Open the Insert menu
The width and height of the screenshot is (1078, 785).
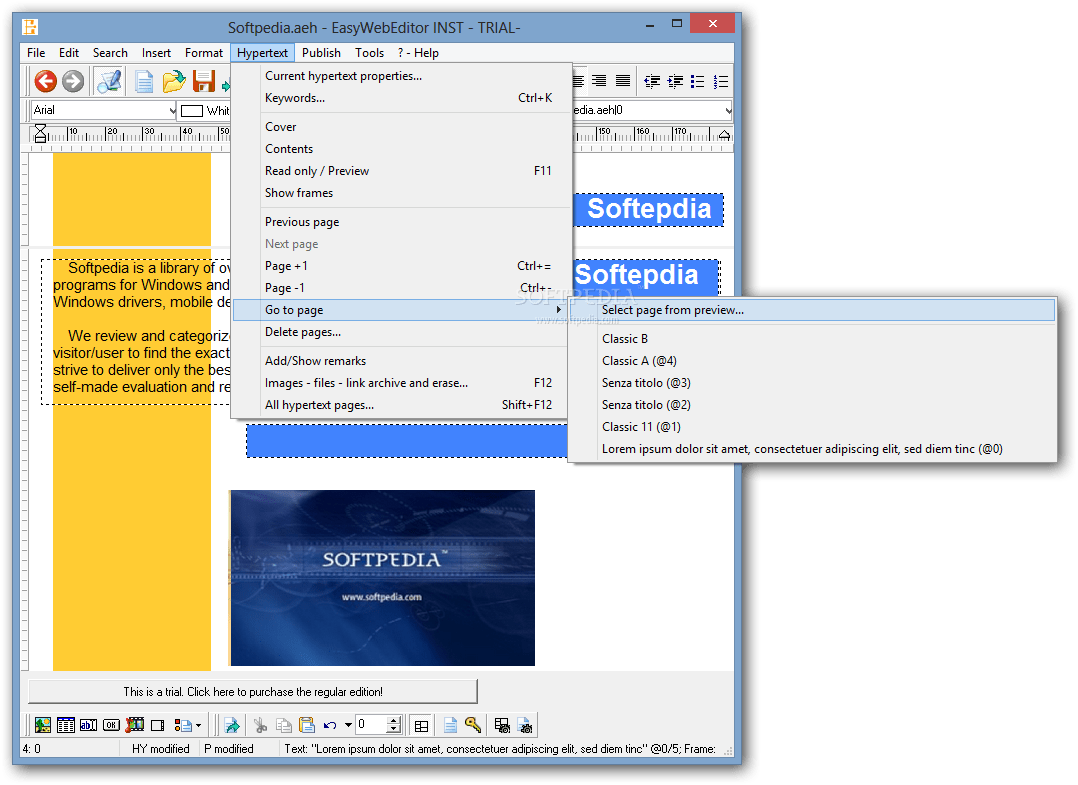156,53
